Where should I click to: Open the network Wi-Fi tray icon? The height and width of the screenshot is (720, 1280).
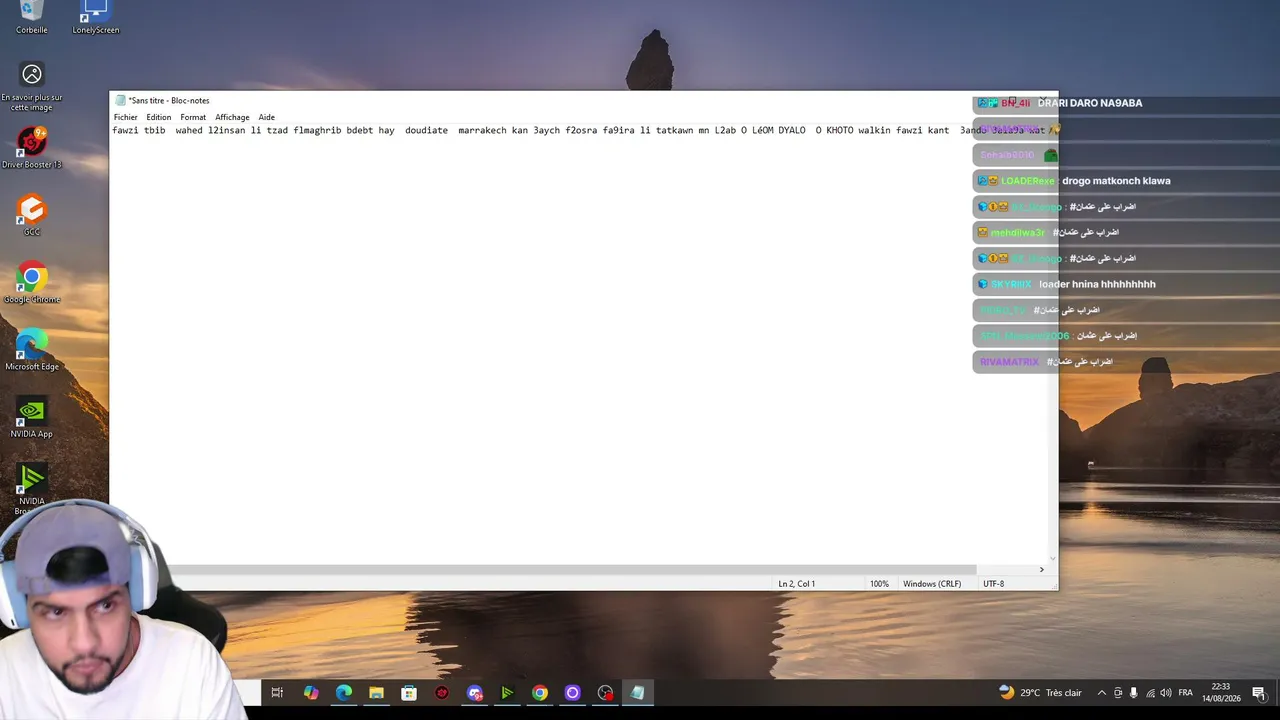[1150, 693]
